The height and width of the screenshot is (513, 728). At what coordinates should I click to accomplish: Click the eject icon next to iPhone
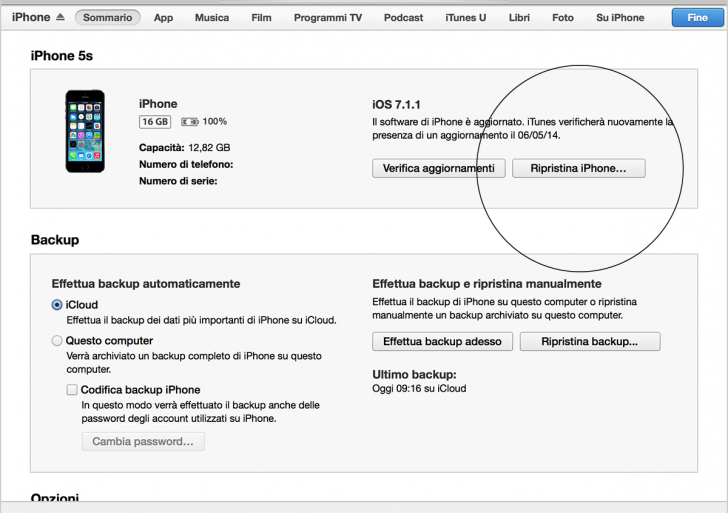tap(60, 18)
